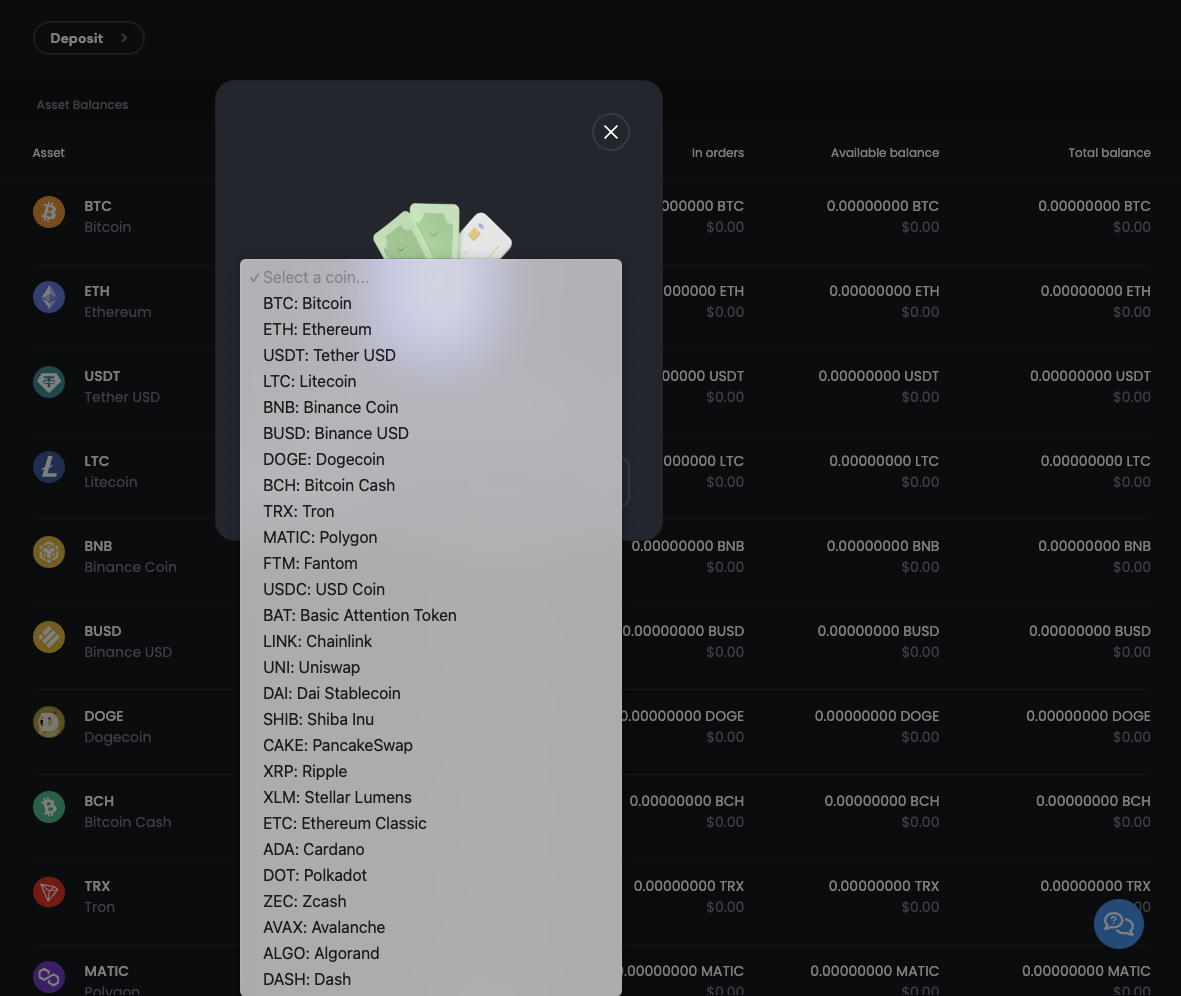Click the BUSD coin icon
The width and height of the screenshot is (1181, 996).
click(x=49, y=637)
